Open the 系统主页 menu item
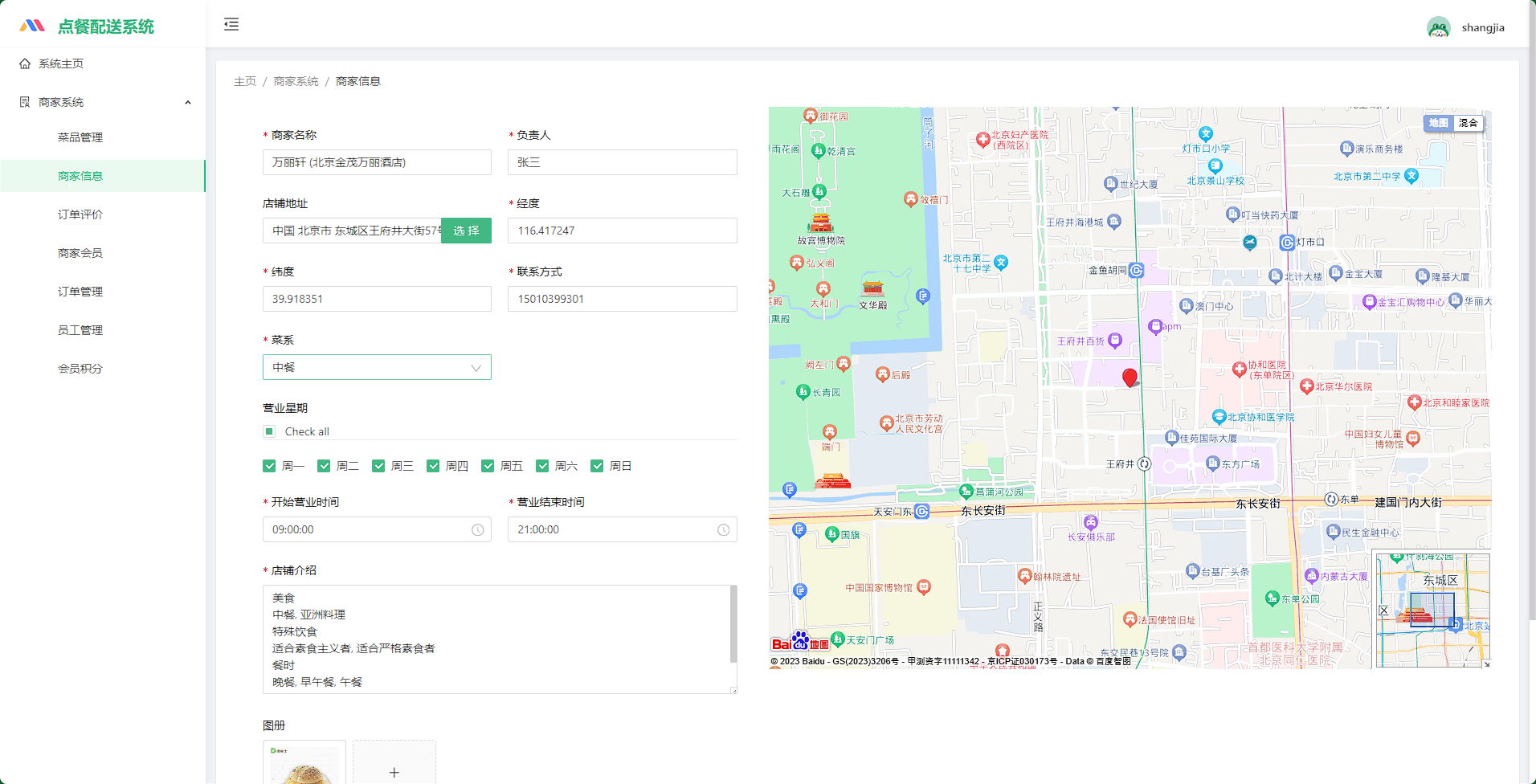Image resolution: width=1536 pixels, height=784 pixels. [103, 63]
